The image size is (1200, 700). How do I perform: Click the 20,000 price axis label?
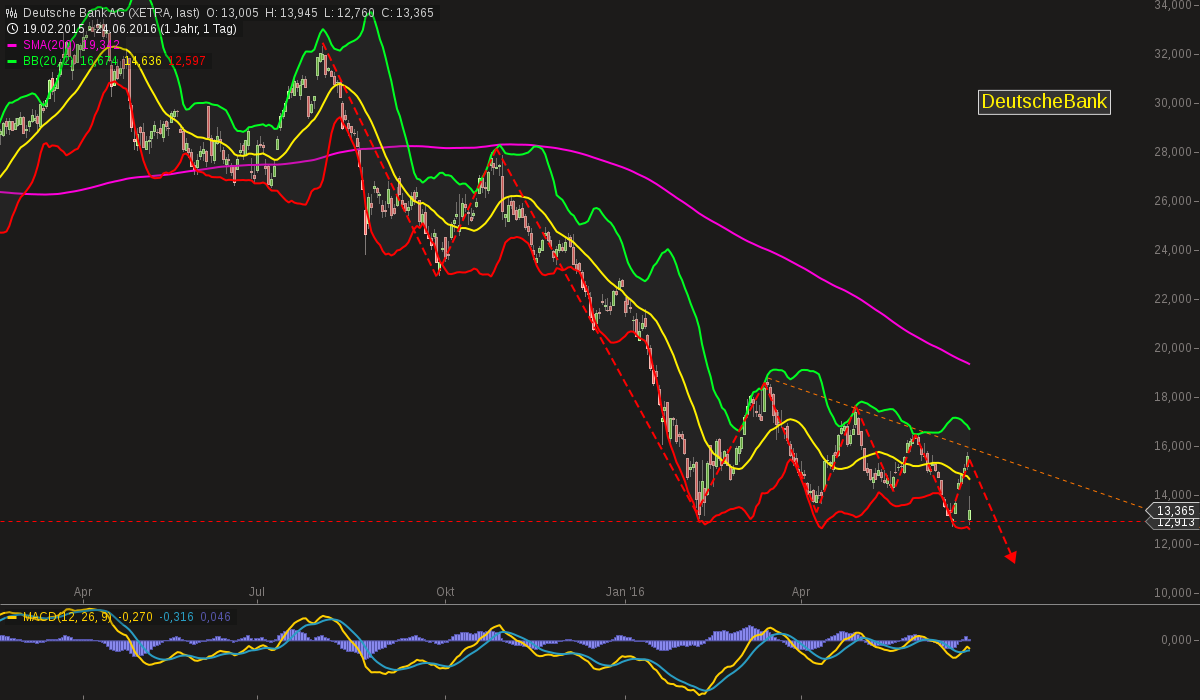[1173, 347]
